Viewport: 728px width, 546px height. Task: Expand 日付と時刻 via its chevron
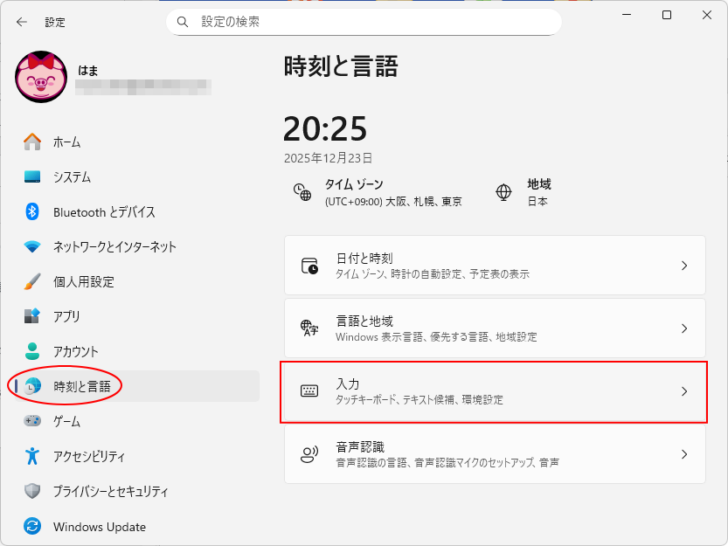pos(684,266)
